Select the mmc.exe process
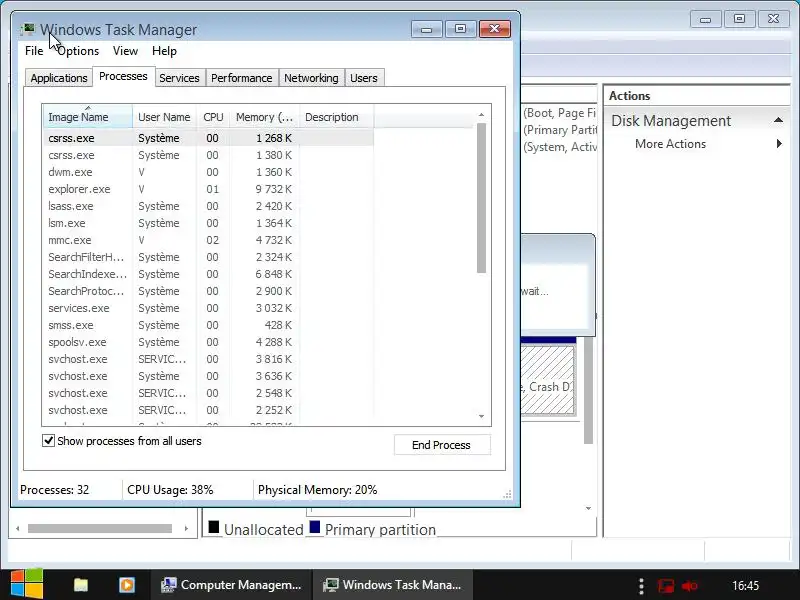 [x=208, y=240]
